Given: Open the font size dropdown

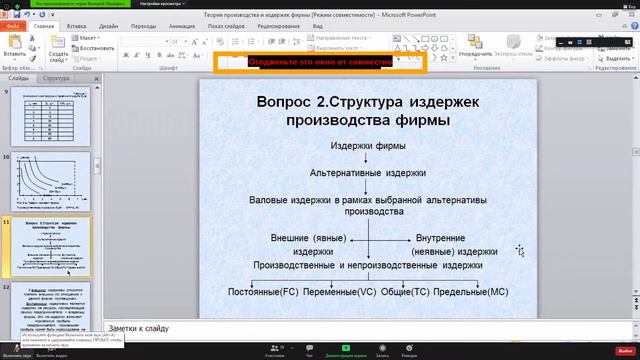Looking at the screenshot, I should (186, 42).
